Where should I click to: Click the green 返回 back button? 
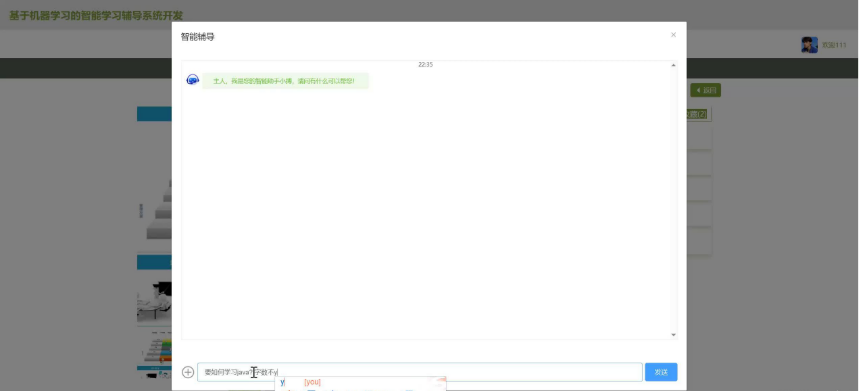(x=706, y=90)
